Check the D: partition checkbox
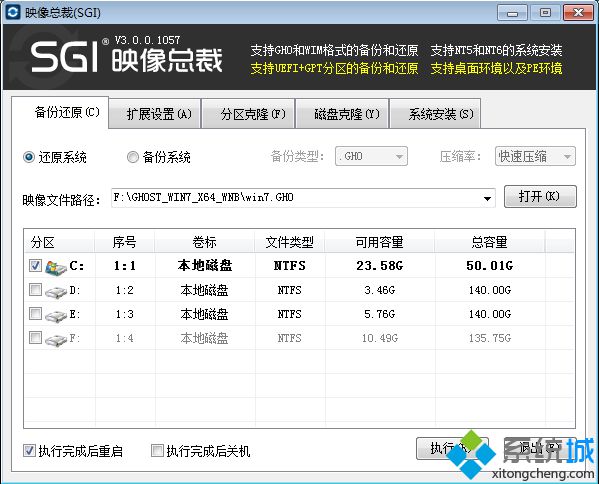The image size is (599, 484). click(36, 290)
